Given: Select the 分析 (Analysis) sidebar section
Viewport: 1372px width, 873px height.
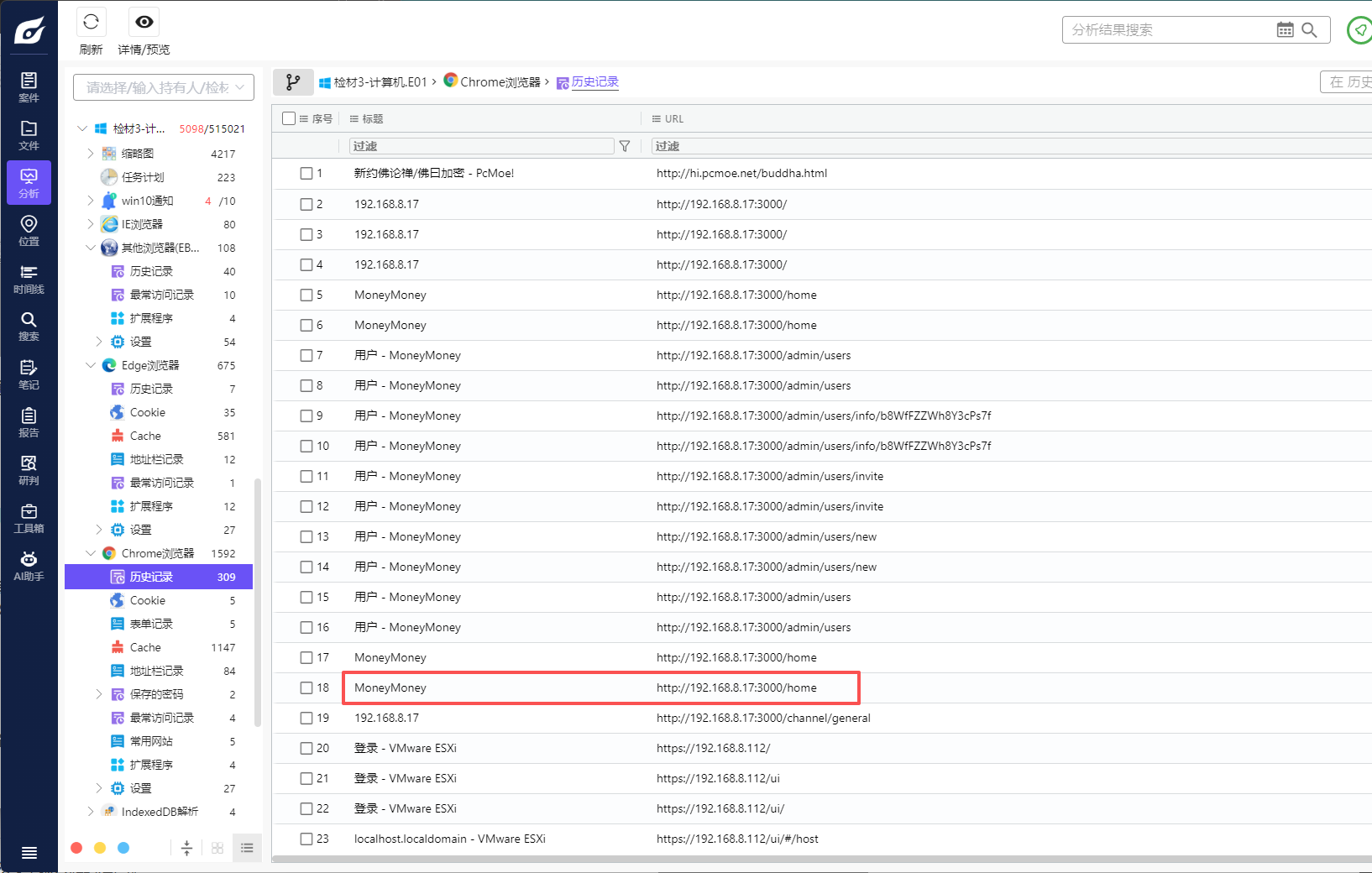Looking at the screenshot, I should pos(29,183).
